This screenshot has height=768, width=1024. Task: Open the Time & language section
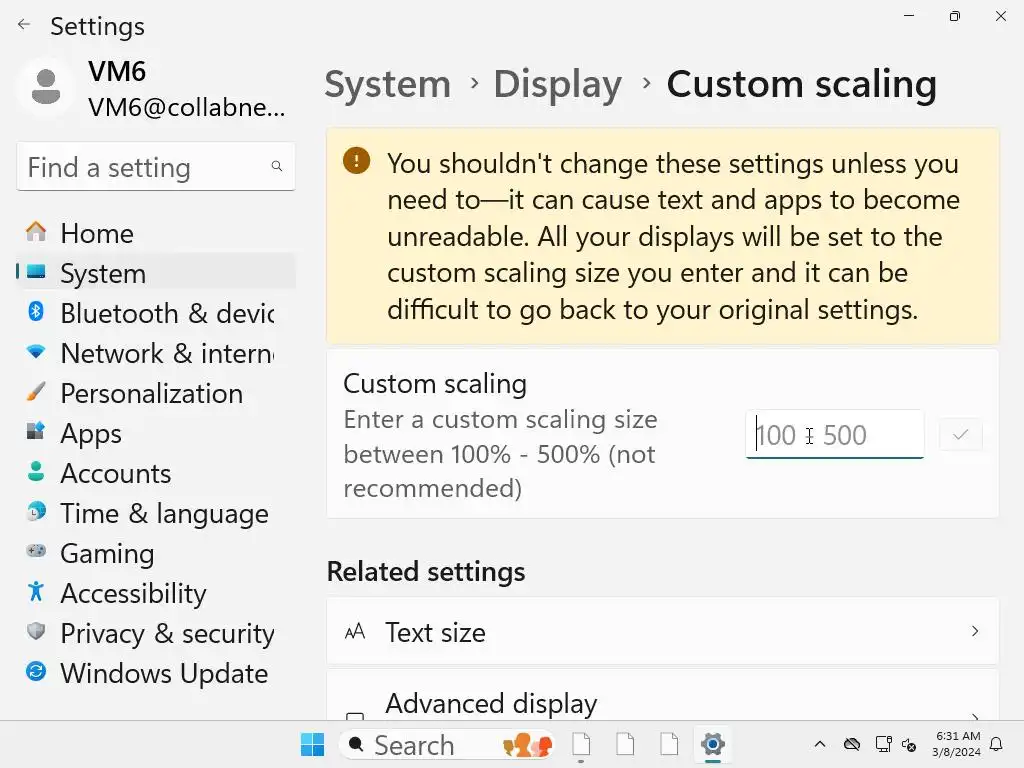[164, 513]
